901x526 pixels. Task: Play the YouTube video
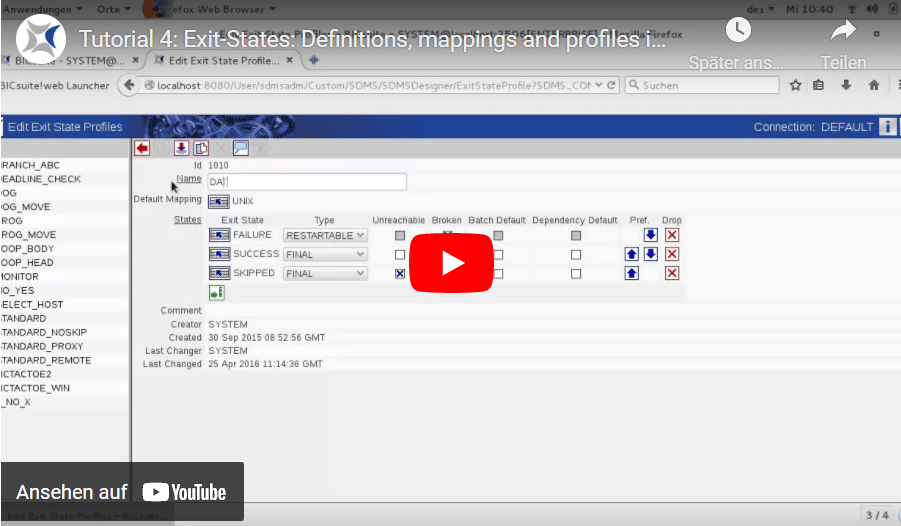(451, 263)
